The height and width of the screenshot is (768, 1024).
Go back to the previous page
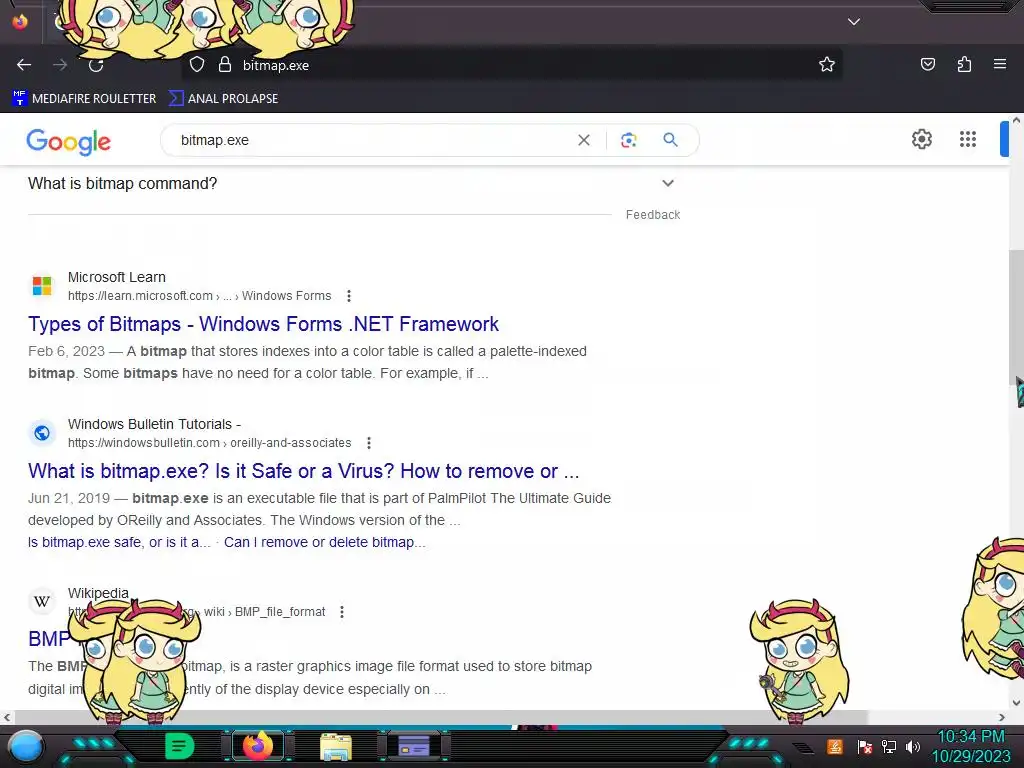click(24, 65)
